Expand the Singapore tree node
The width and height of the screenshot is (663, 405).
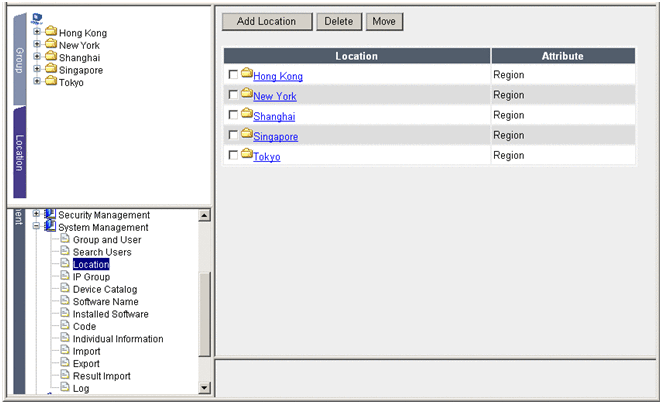pos(37,70)
